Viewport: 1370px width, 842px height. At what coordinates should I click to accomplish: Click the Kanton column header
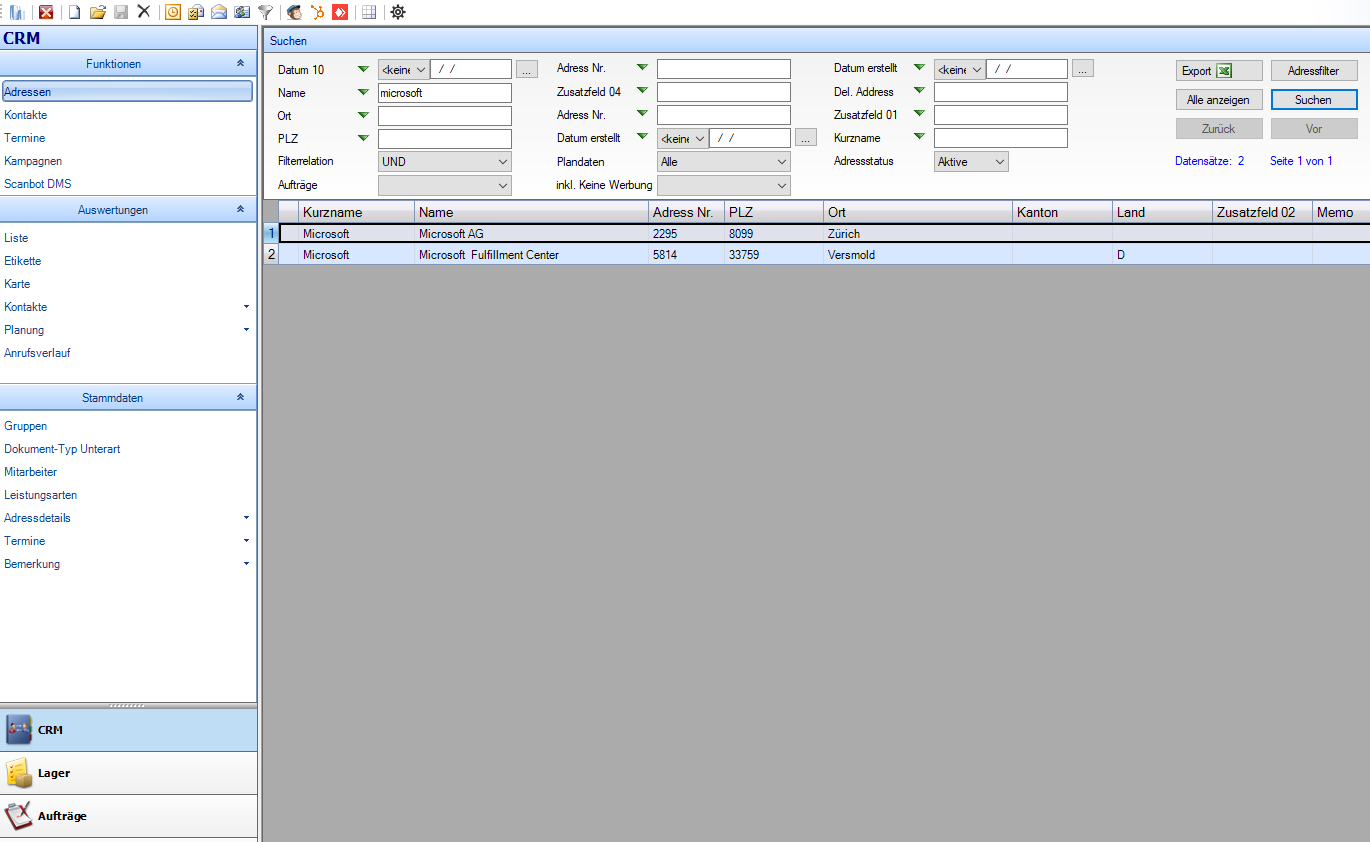(x=1062, y=212)
